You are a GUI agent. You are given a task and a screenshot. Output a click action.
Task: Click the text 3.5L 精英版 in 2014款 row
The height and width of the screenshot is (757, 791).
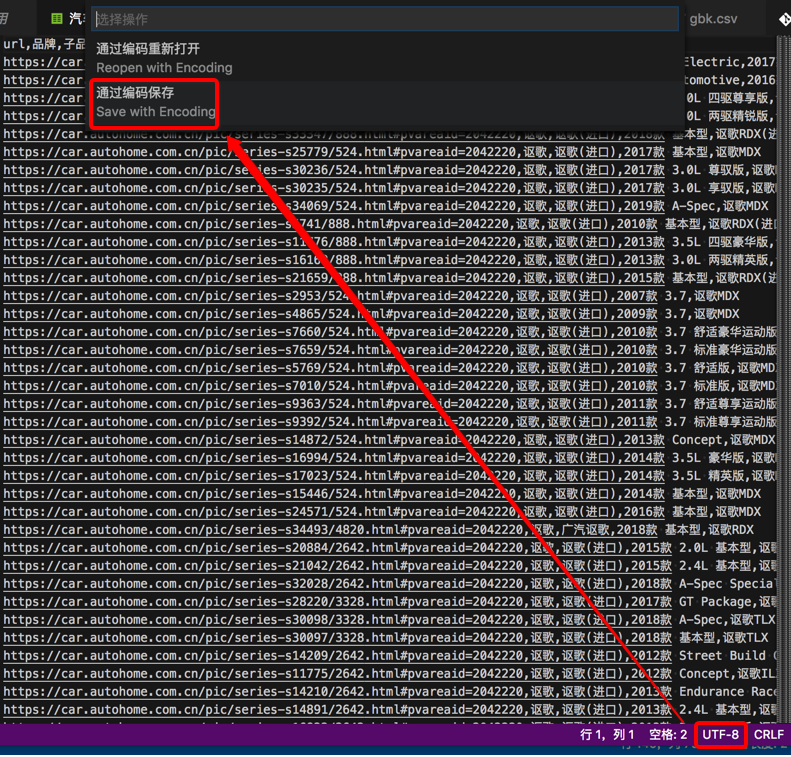pos(707,476)
